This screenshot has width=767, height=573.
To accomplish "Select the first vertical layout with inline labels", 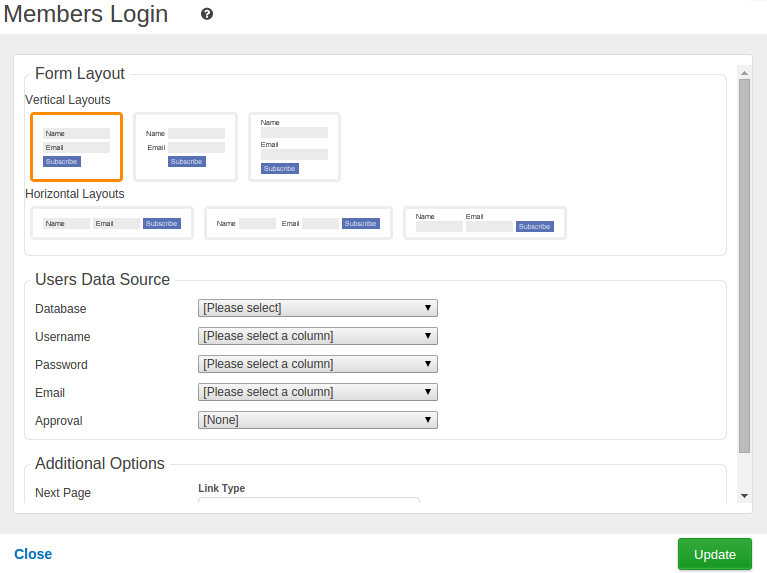I will coord(76,146).
